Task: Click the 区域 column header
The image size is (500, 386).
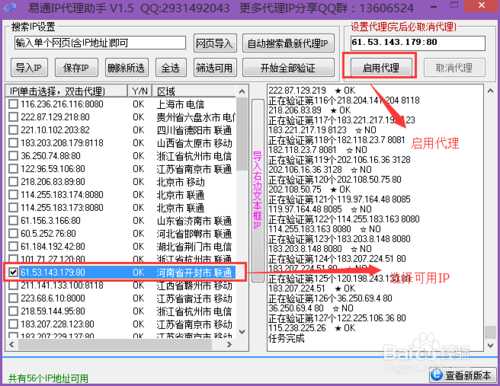Action: (x=194, y=91)
